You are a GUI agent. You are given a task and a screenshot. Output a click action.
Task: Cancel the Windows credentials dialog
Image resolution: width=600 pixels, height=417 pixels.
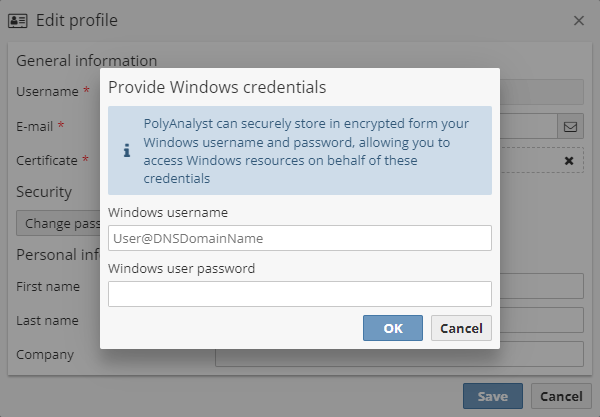tap(461, 328)
